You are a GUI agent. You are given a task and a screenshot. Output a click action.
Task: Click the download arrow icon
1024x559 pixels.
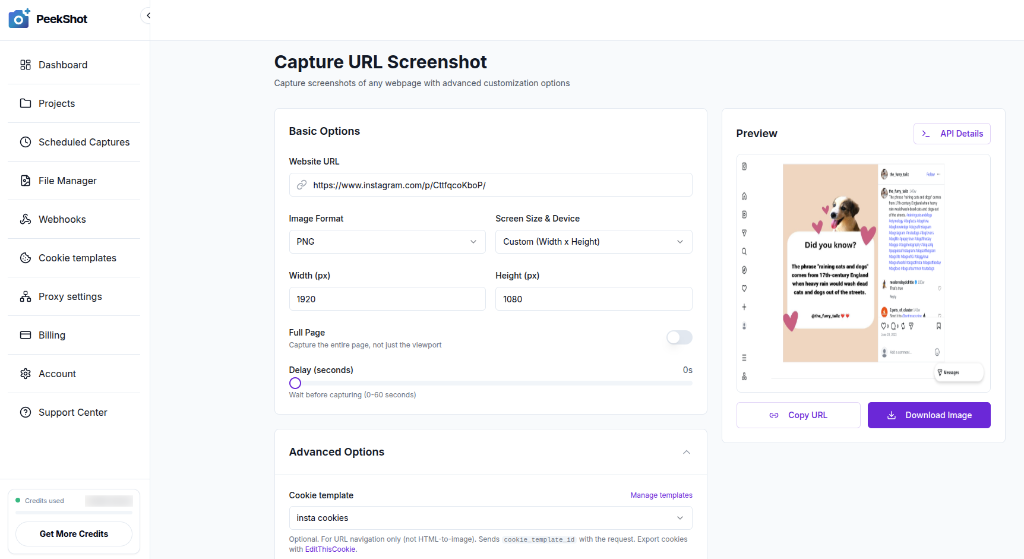[891, 415]
